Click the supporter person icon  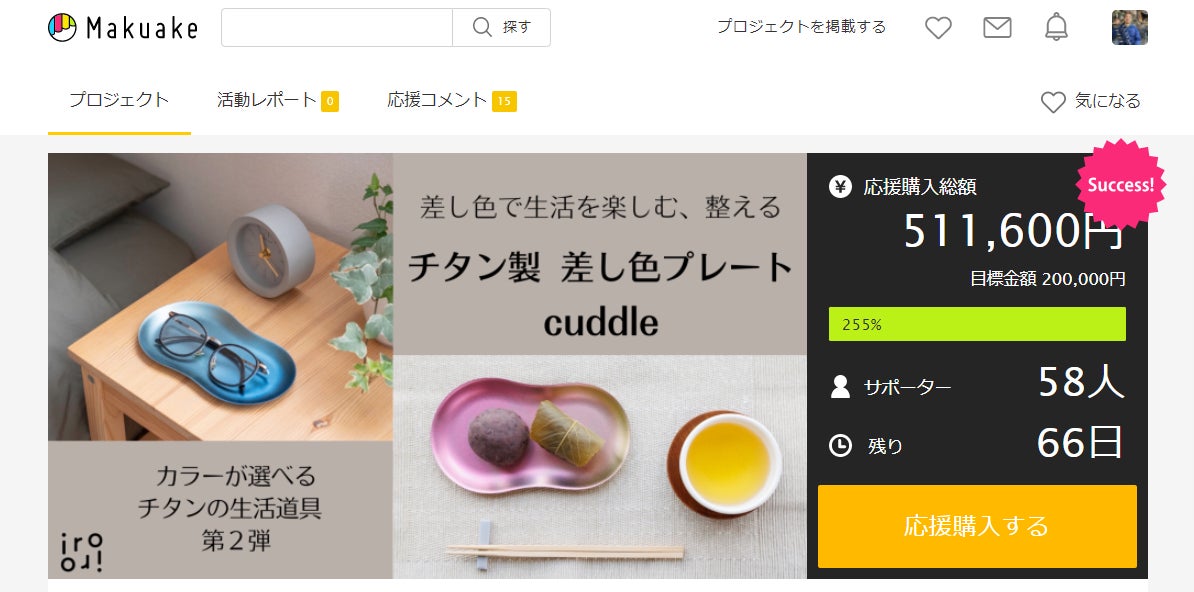[840, 387]
